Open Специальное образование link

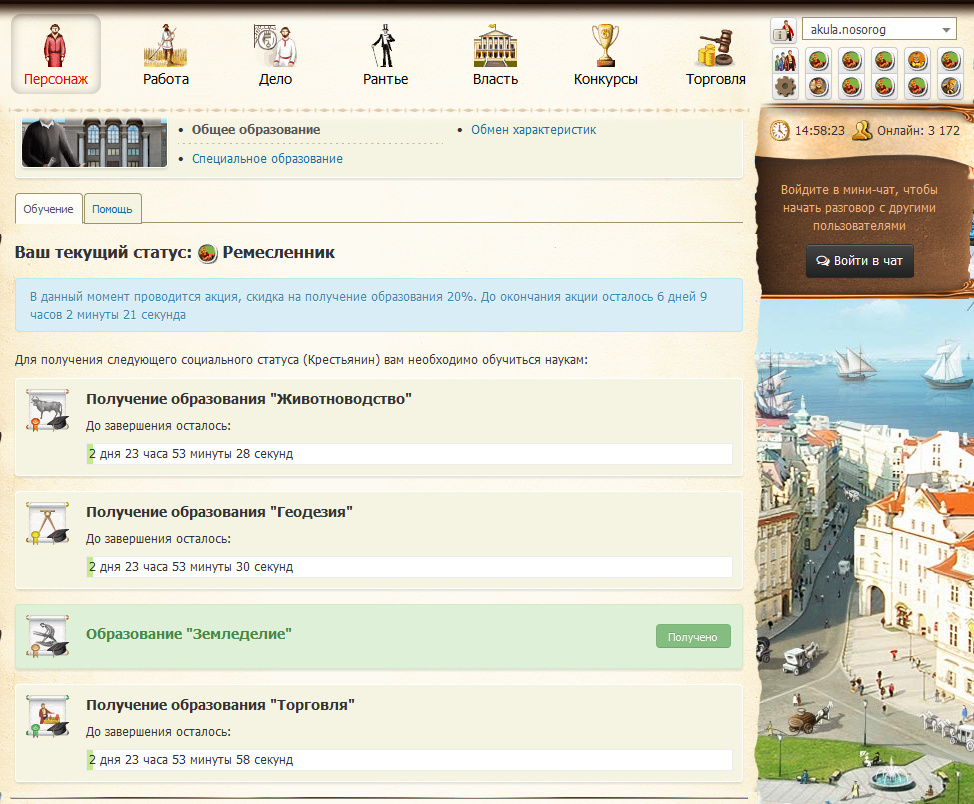[x=267, y=159]
